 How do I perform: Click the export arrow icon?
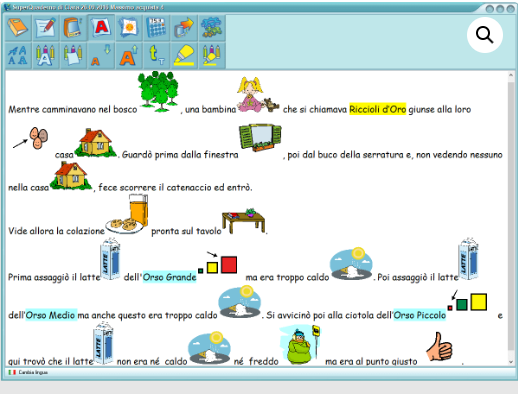click(184, 28)
